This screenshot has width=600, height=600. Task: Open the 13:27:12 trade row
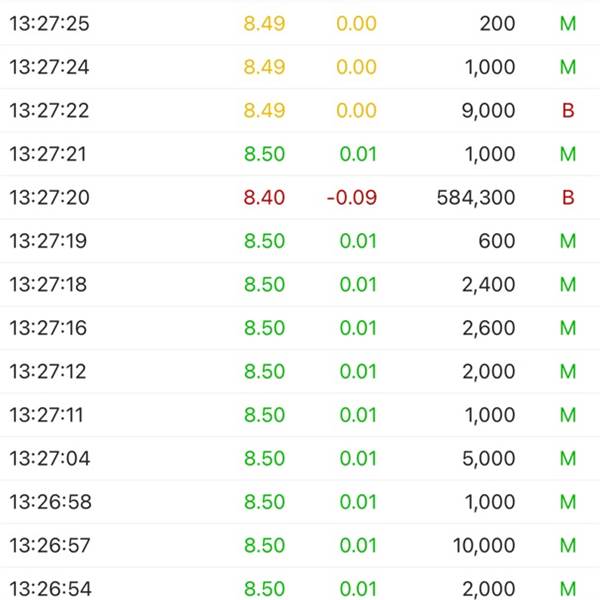(x=300, y=372)
